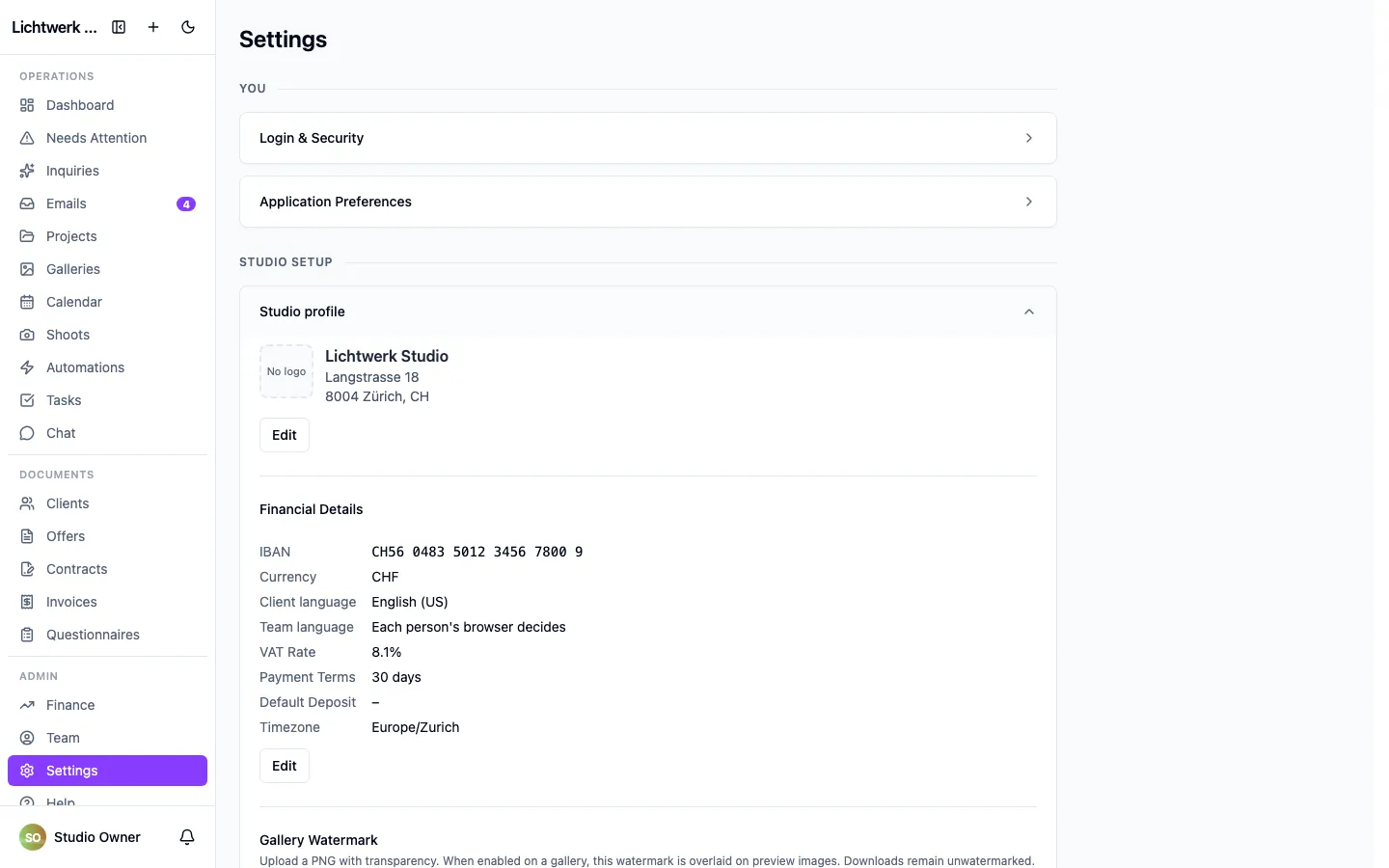
Task: Click the Chat bubble icon
Action: (27, 433)
